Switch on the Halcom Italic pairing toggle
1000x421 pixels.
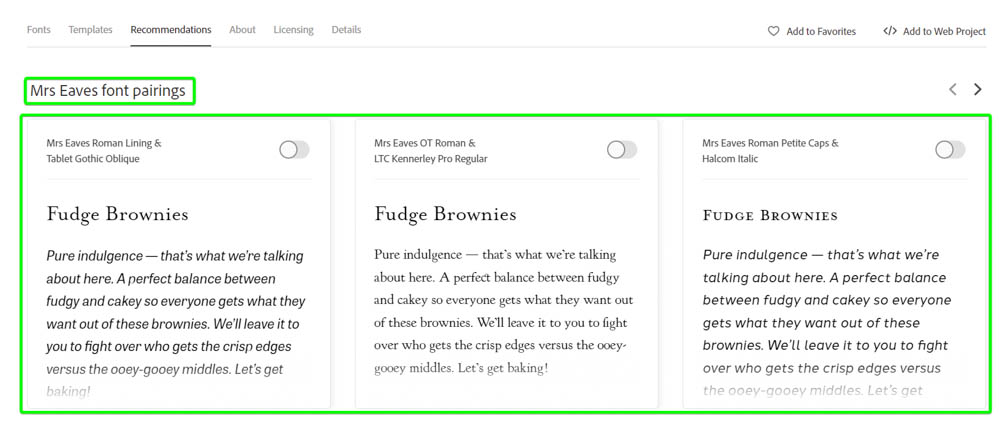950,150
